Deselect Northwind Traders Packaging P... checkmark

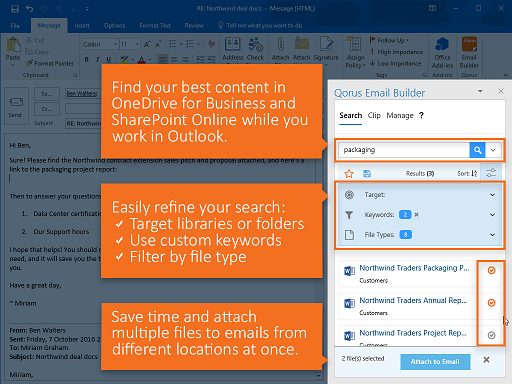pos(491,270)
